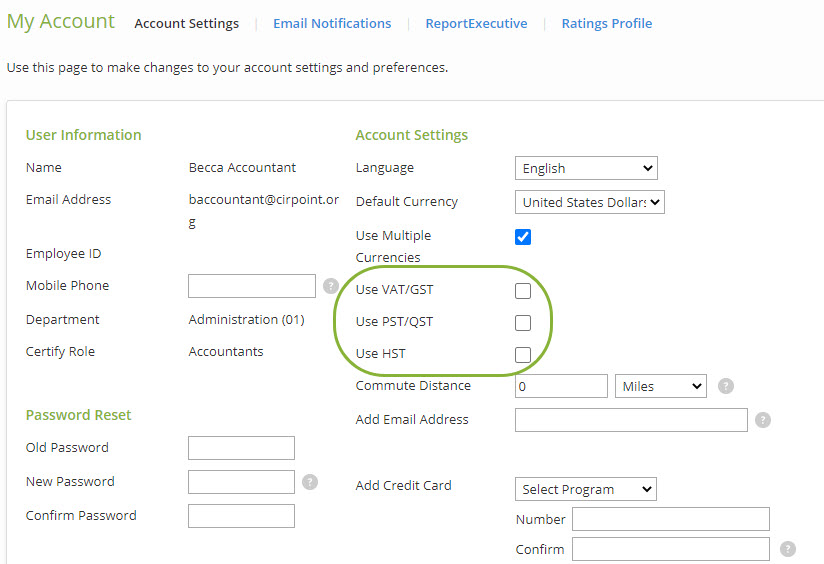Image resolution: width=824 pixels, height=564 pixels.
Task: Uncheck the Use Multiple Currencies checkbox
Action: pos(523,237)
